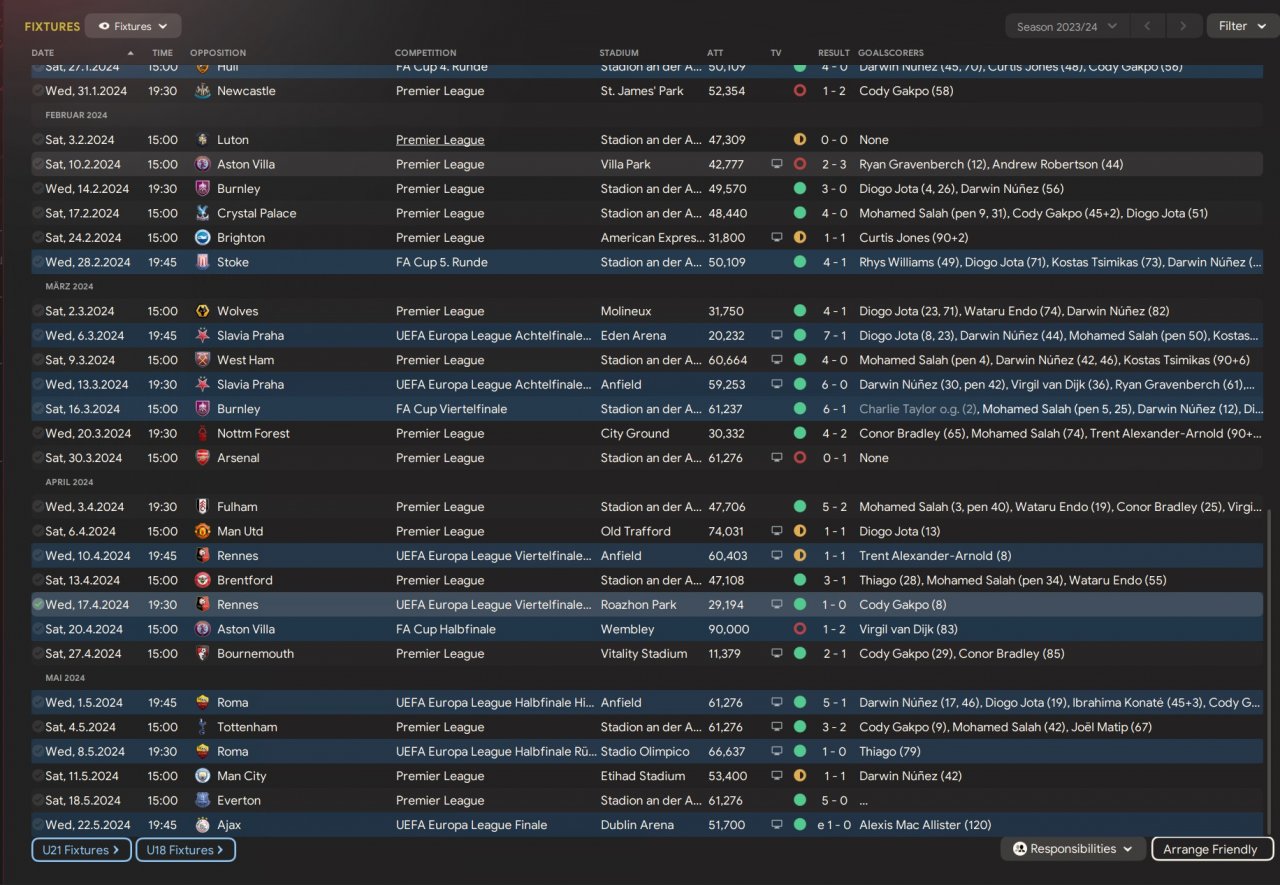Open U21 Fixtures
Image resolution: width=1280 pixels, height=885 pixels.
click(81, 850)
